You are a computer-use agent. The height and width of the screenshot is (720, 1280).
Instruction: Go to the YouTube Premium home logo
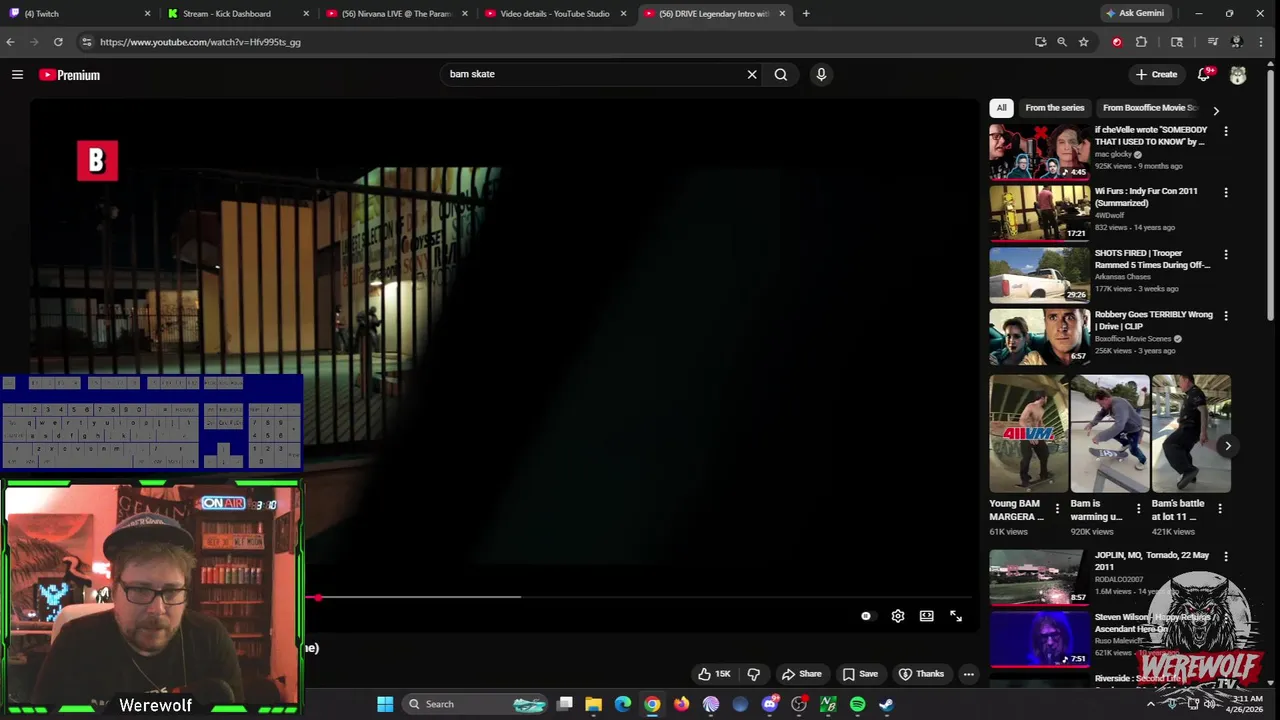pyautogui.click(x=69, y=75)
